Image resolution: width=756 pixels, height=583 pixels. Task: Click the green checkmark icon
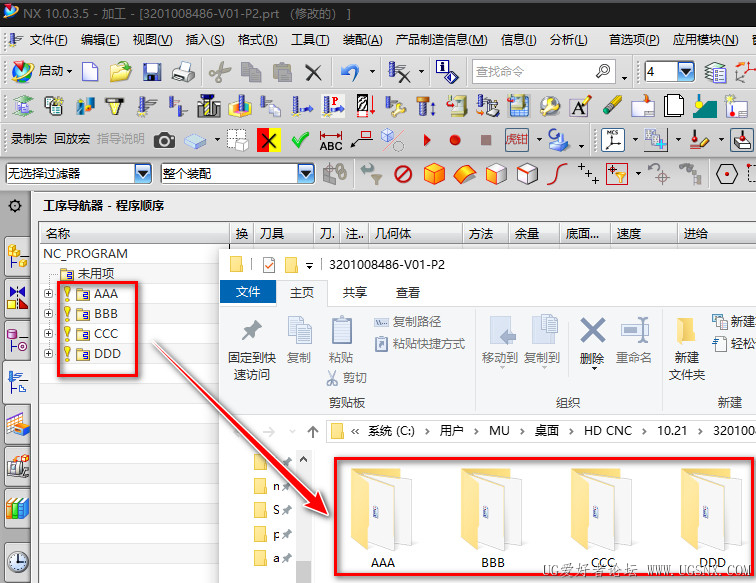[x=300, y=140]
